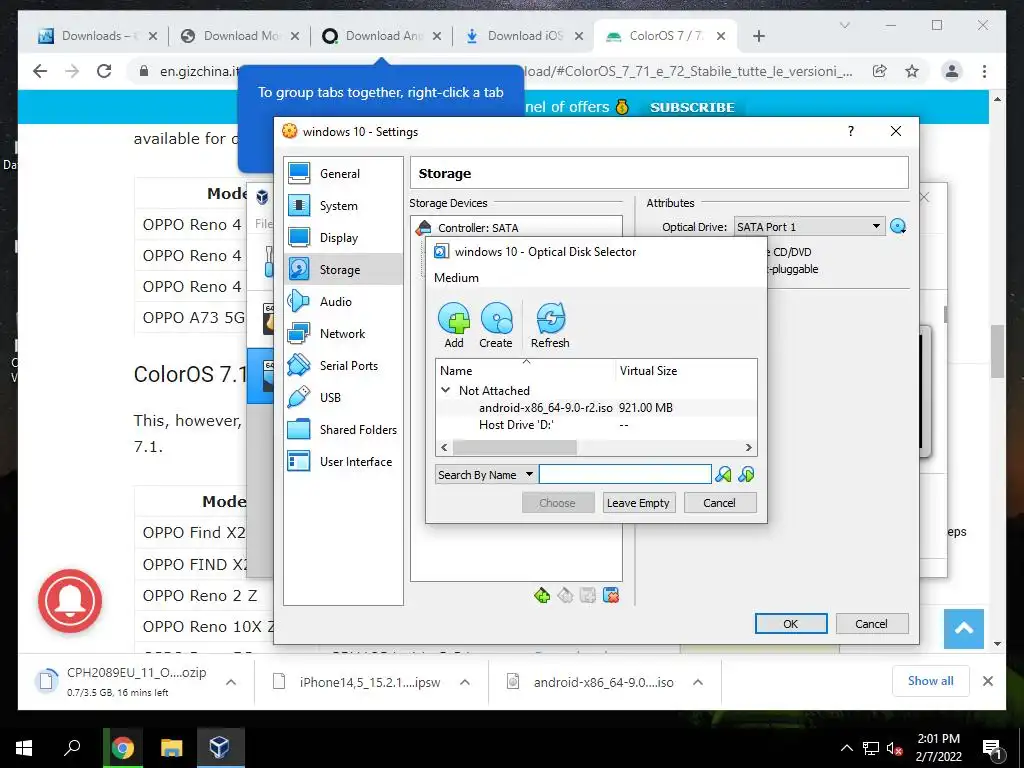The width and height of the screenshot is (1024, 768).
Task: Bookmark this page with star icon
Action: tap(912, 71)
